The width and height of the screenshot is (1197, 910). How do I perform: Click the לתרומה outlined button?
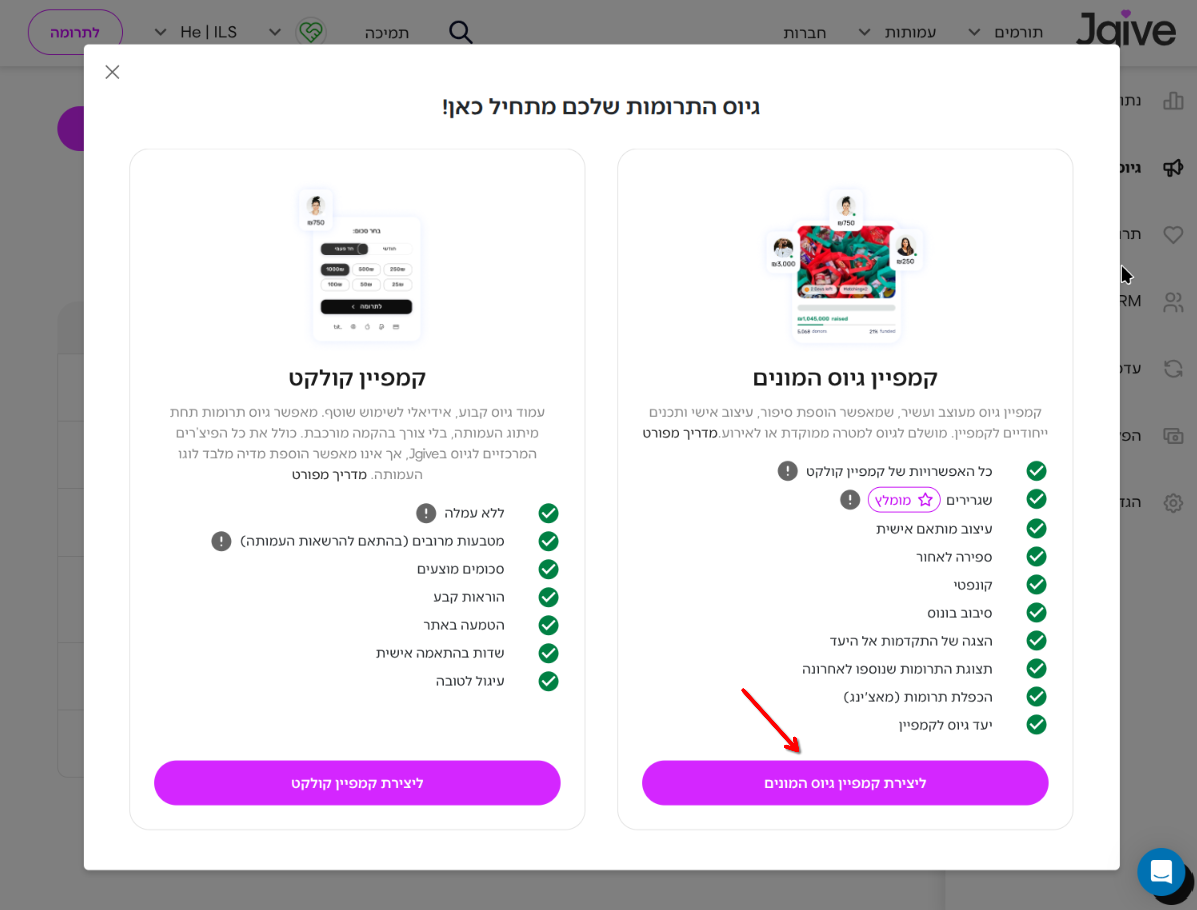[x=75, y=32]
